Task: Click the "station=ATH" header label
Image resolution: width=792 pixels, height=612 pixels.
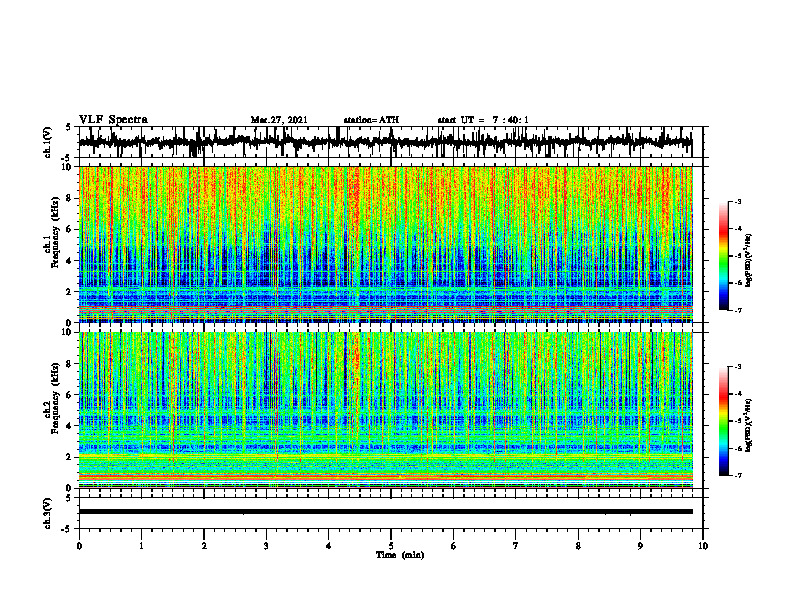Action: tap(371, 120)
